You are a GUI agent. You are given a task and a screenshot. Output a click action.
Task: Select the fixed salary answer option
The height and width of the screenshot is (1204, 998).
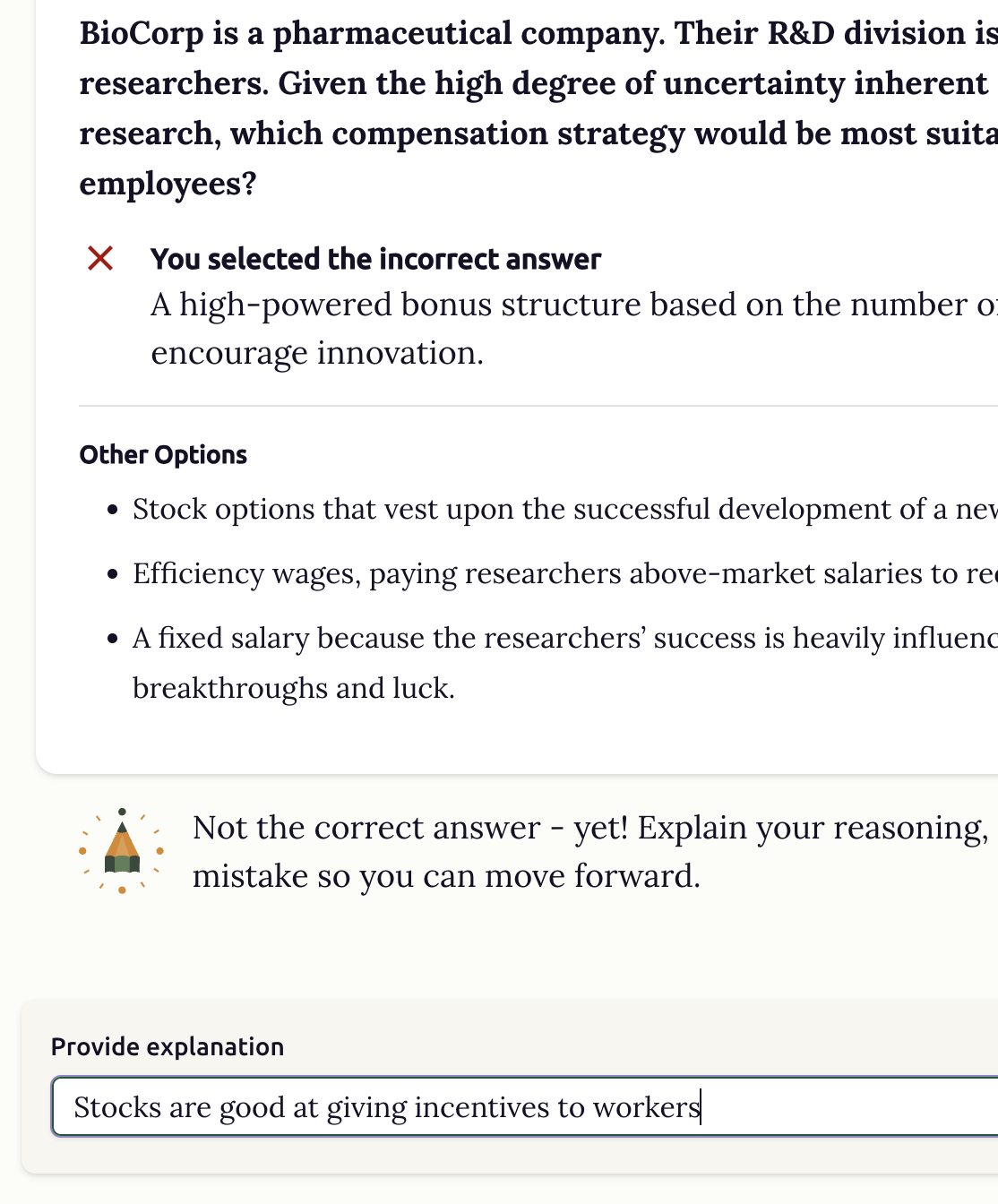click(564, 638)
